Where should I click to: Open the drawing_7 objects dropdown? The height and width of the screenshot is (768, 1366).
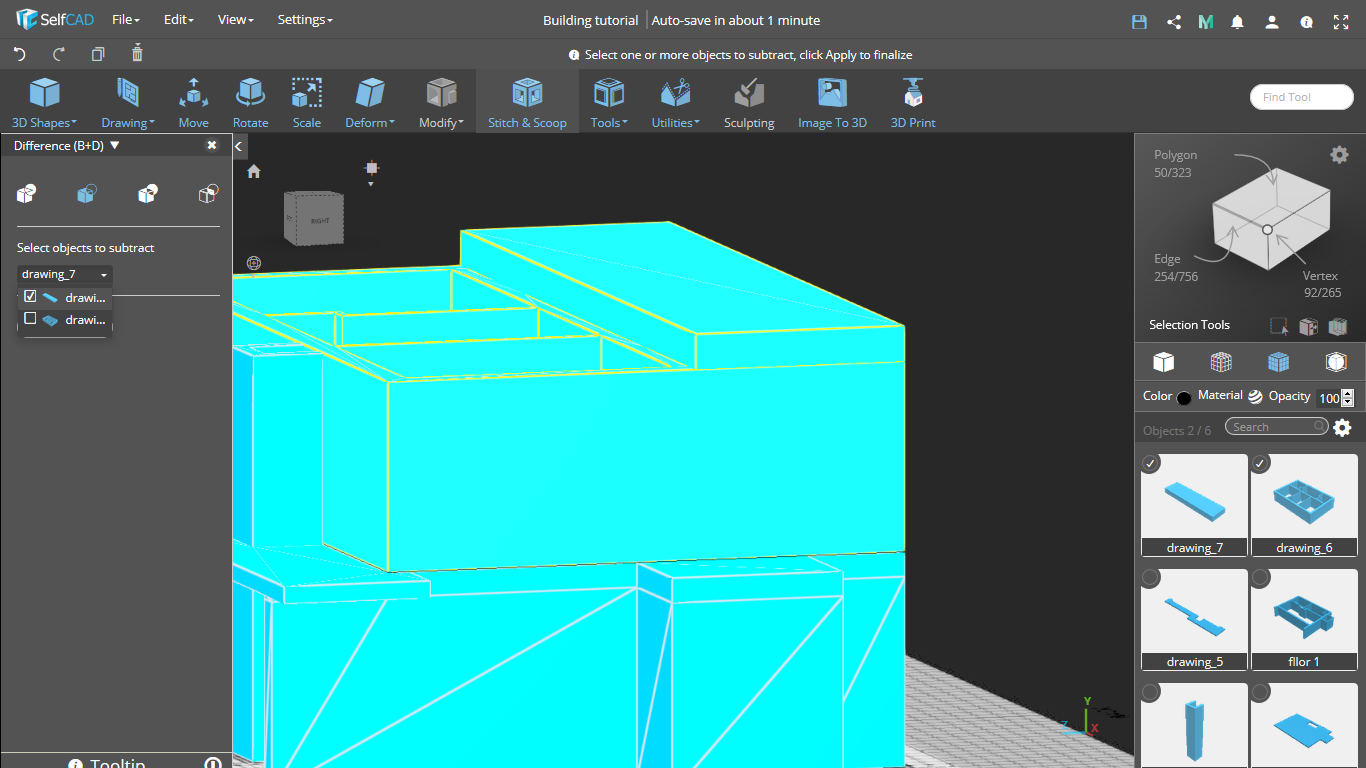[65, 274]
